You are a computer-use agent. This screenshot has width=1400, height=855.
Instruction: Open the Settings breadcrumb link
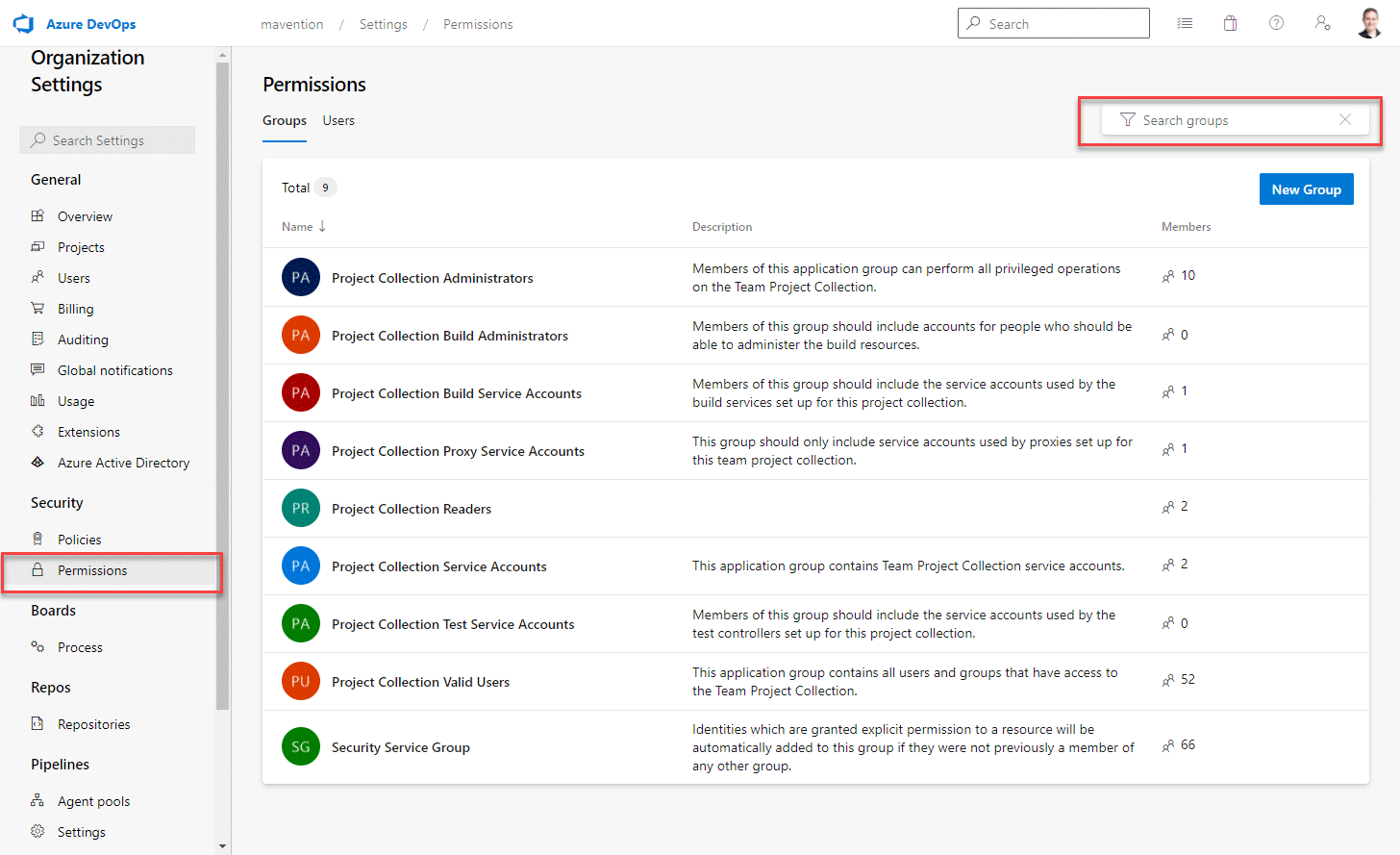[x=384, y=24]
